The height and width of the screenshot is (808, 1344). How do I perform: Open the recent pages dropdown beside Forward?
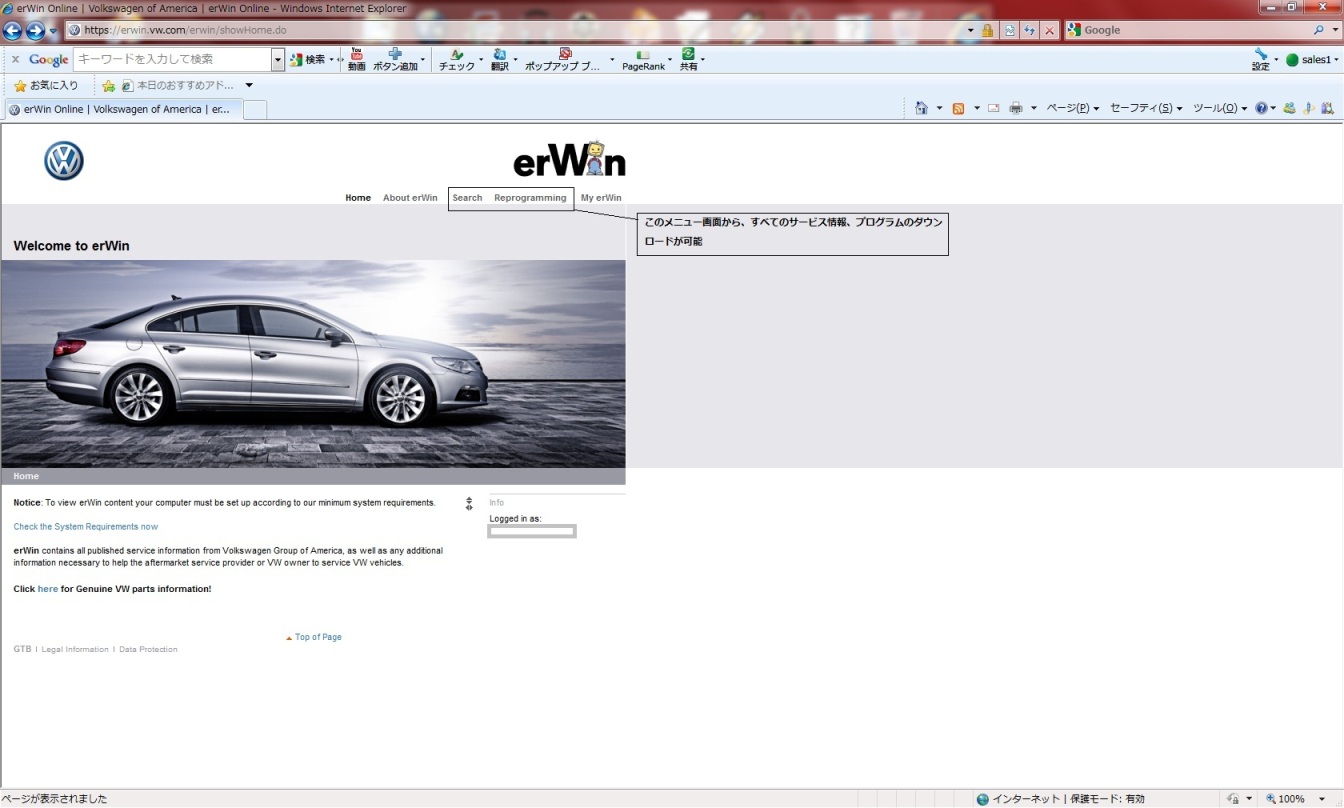(x=53, y=31)
